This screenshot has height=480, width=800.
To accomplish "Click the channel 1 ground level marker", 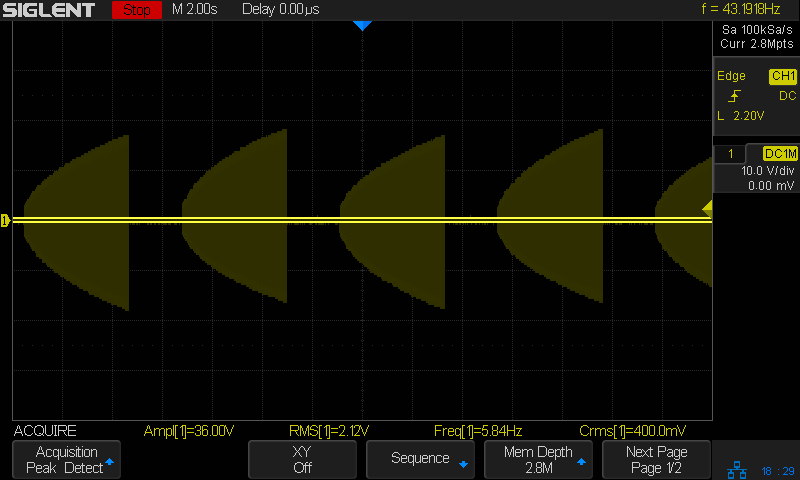I will point(5,220).
